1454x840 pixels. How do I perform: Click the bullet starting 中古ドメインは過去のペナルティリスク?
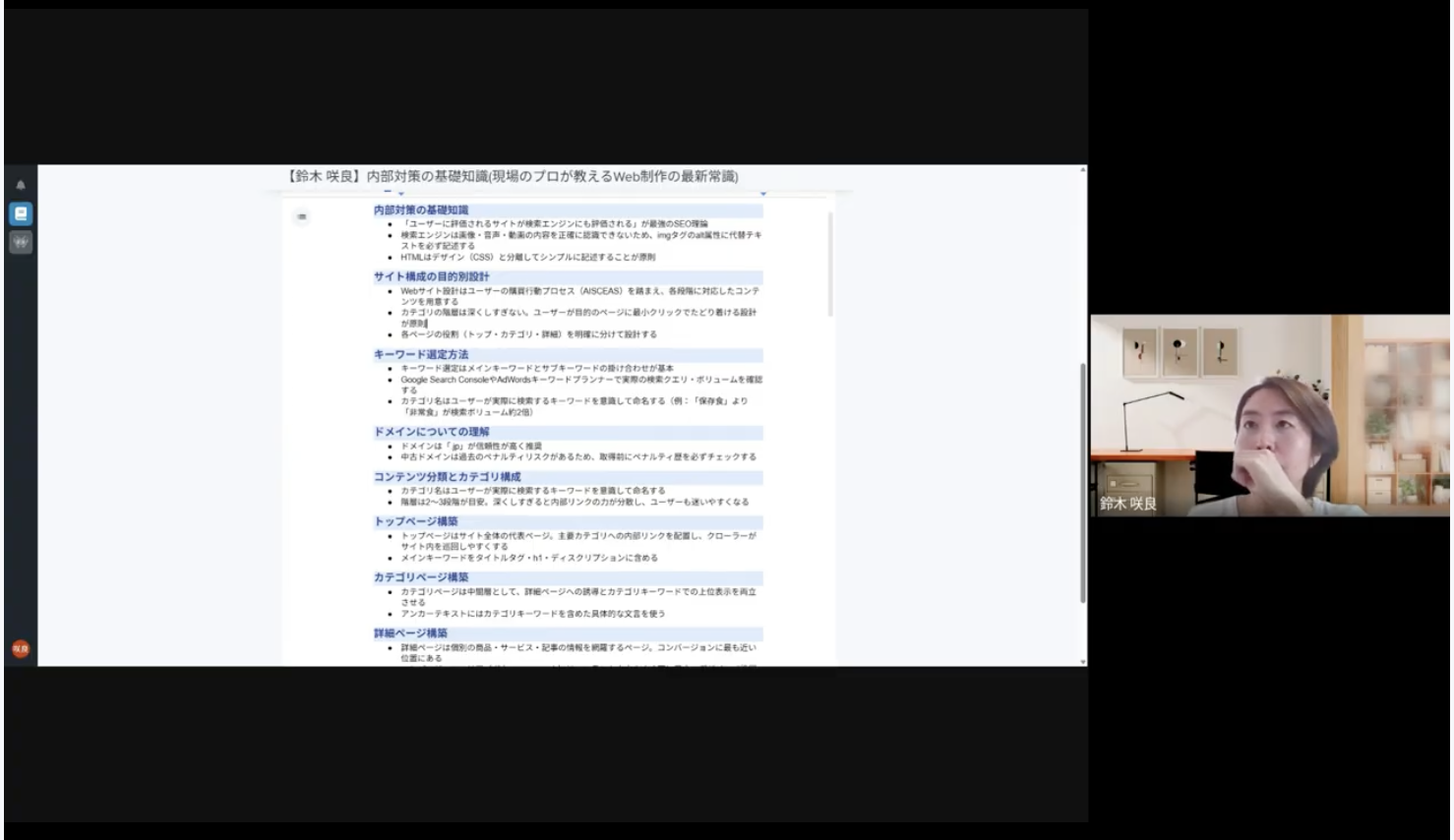coord(578,456)
